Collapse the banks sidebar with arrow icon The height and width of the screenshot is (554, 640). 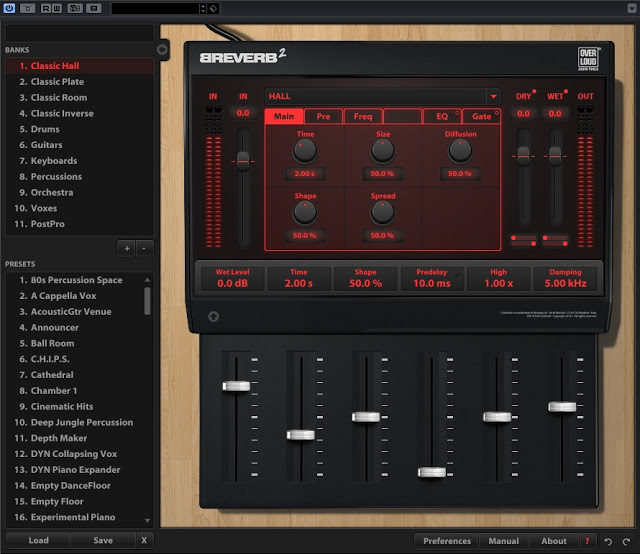pyautogui.click(x=163, y=49)
